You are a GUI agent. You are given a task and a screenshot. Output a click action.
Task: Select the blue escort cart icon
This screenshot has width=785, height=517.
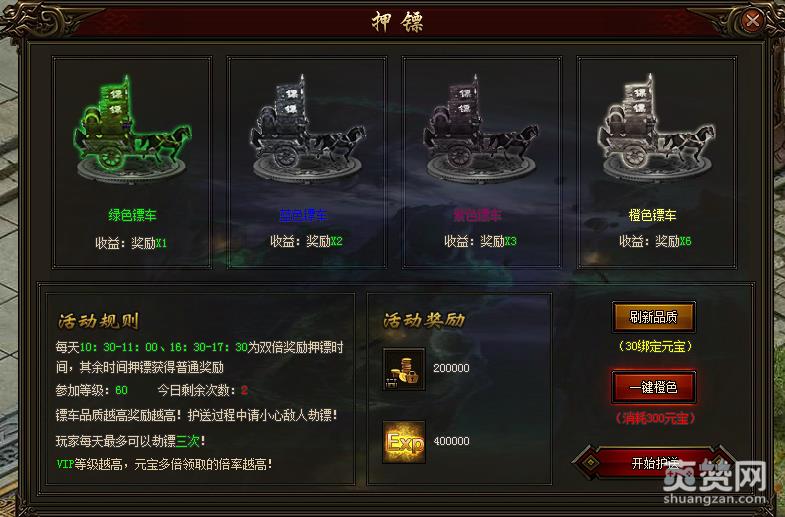coord(307,129)
